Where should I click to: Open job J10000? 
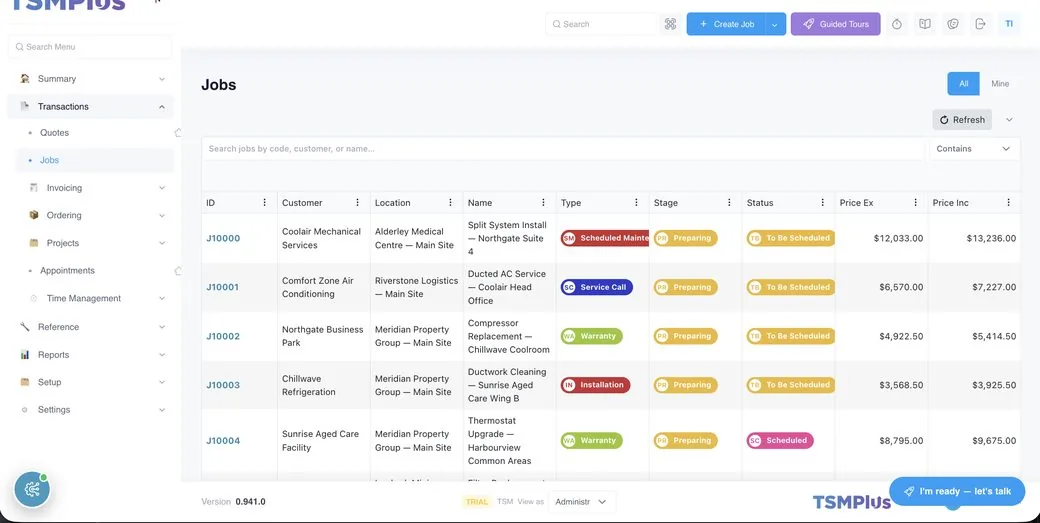point(223,238)
